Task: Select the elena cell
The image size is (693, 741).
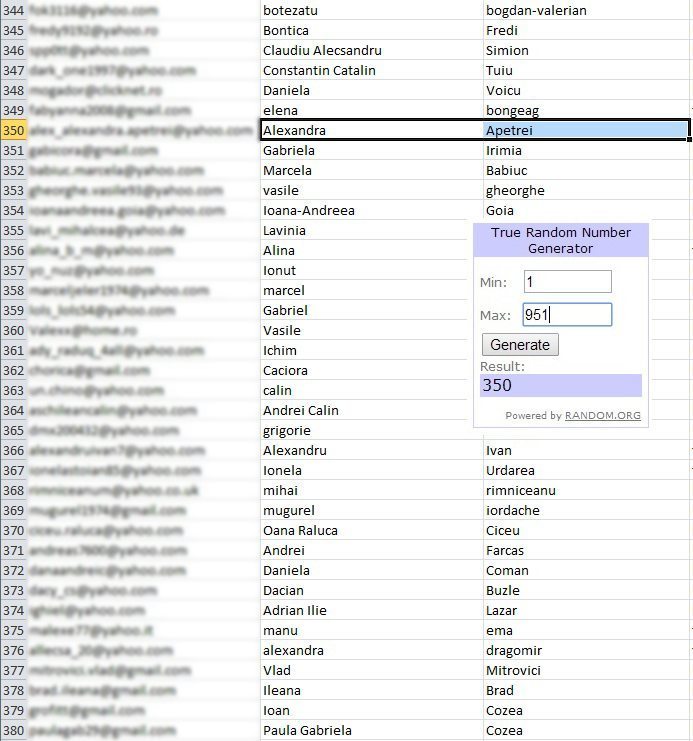Action: click(372, 111)
